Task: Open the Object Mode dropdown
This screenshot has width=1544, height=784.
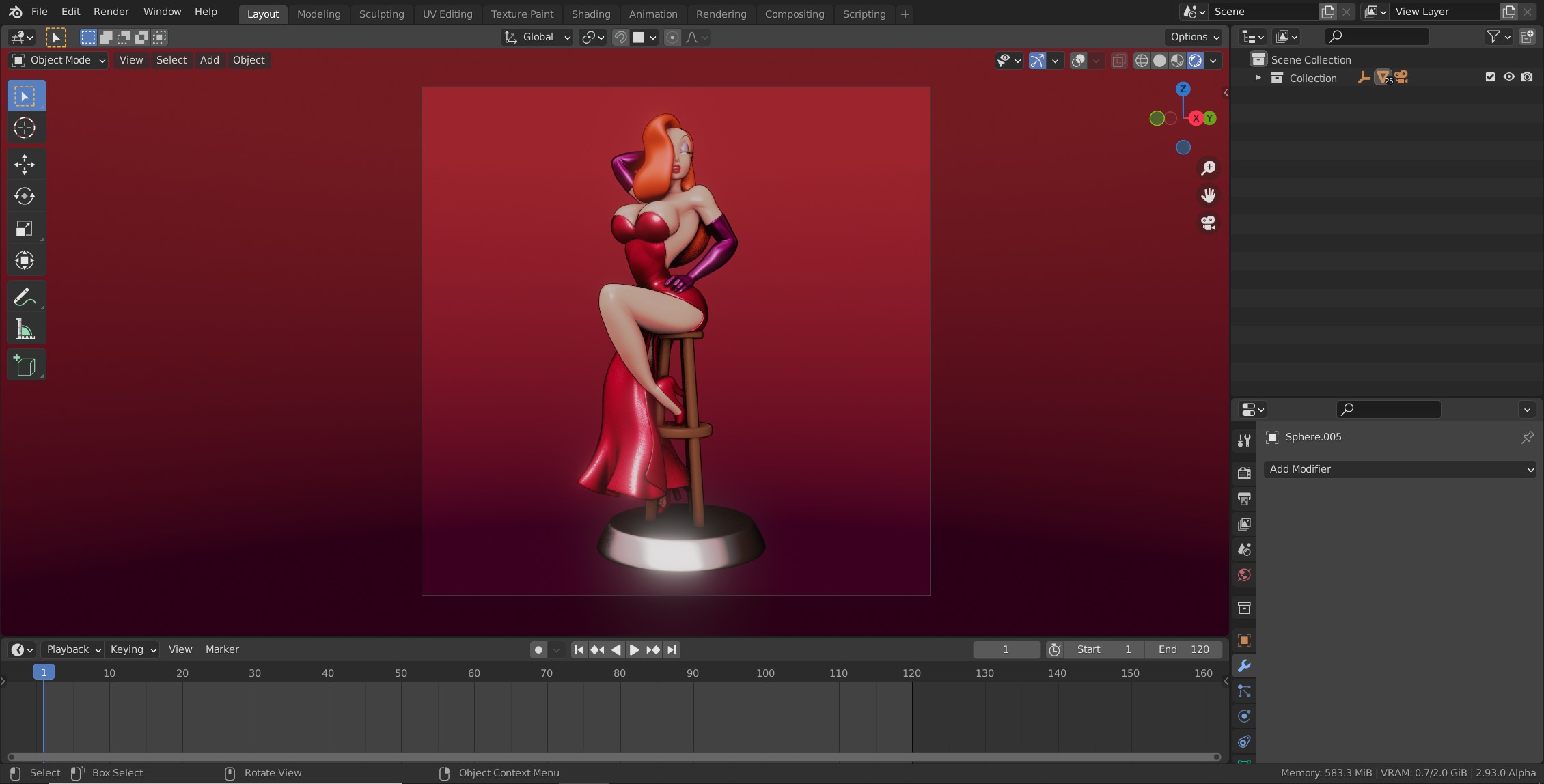Action: pos(59,60)
